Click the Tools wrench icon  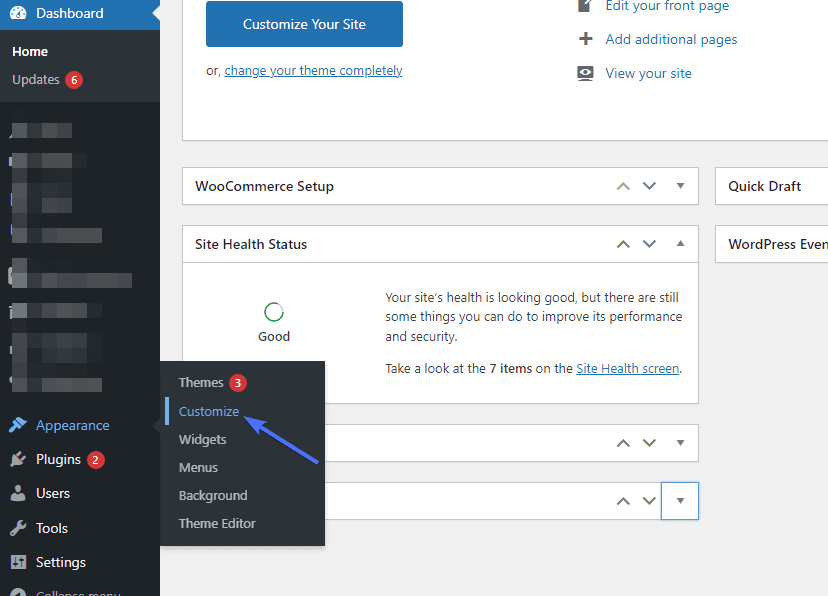click(x=18, y=528)
